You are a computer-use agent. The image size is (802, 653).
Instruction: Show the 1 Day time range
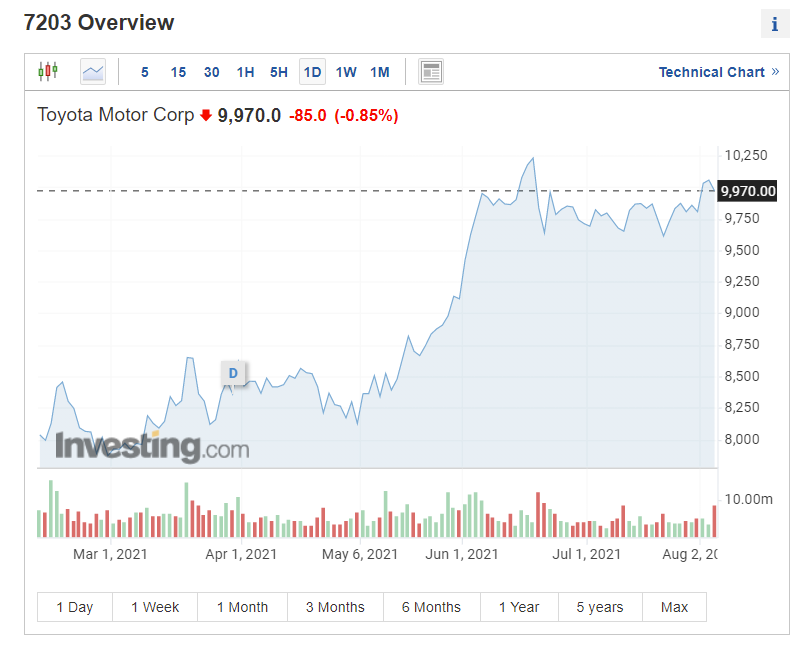[x=75, y=607]
